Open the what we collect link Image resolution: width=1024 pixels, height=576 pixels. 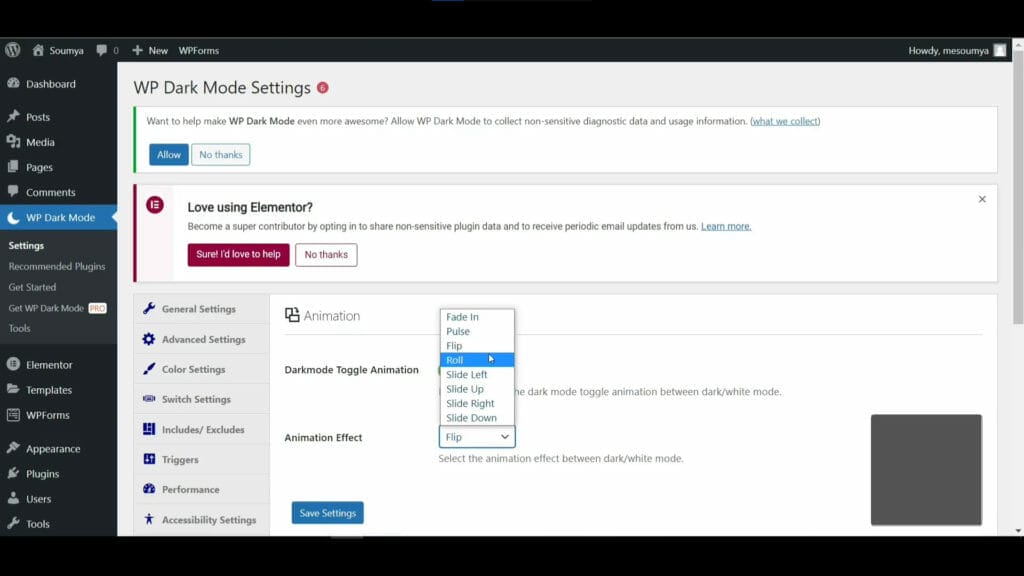tap(785, 121)
